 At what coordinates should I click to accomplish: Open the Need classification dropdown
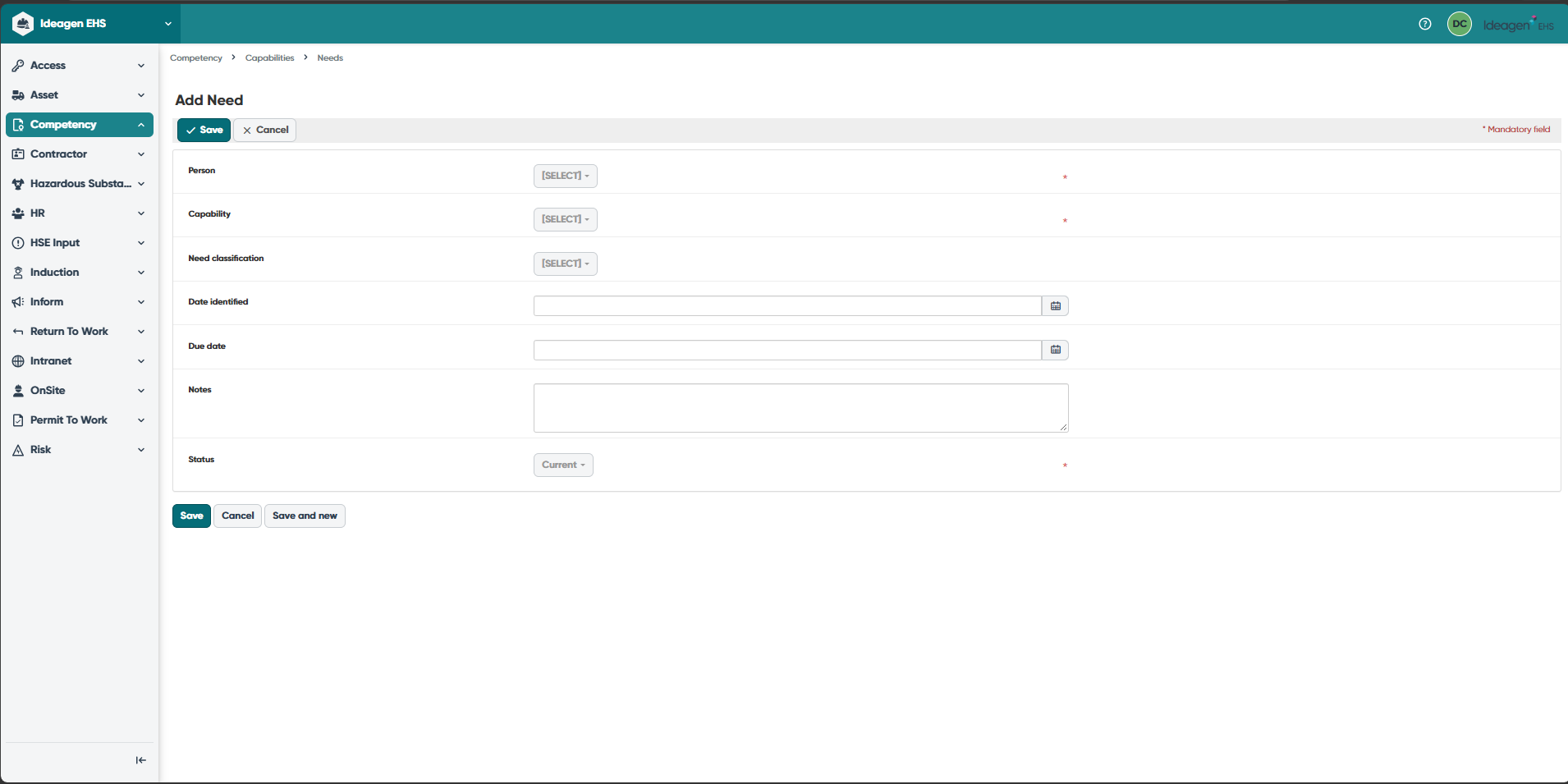click(566, 264)
